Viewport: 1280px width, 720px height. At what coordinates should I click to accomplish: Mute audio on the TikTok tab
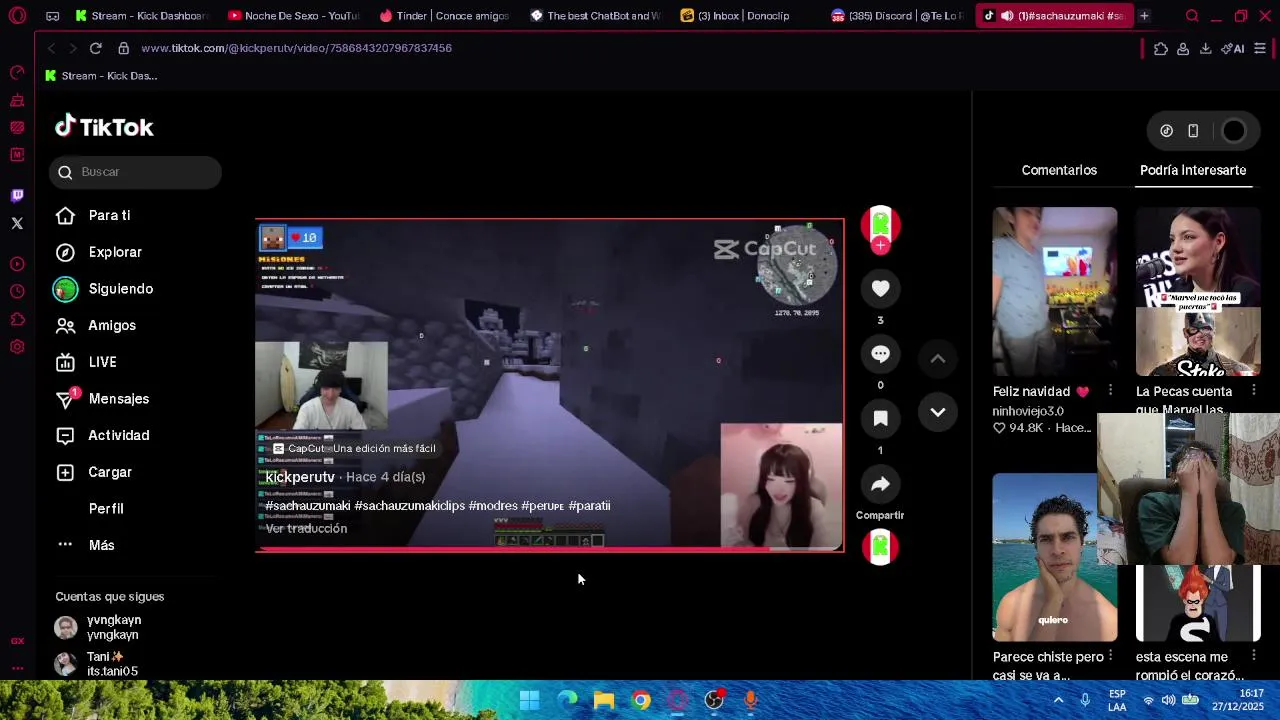click(1007, 16)
